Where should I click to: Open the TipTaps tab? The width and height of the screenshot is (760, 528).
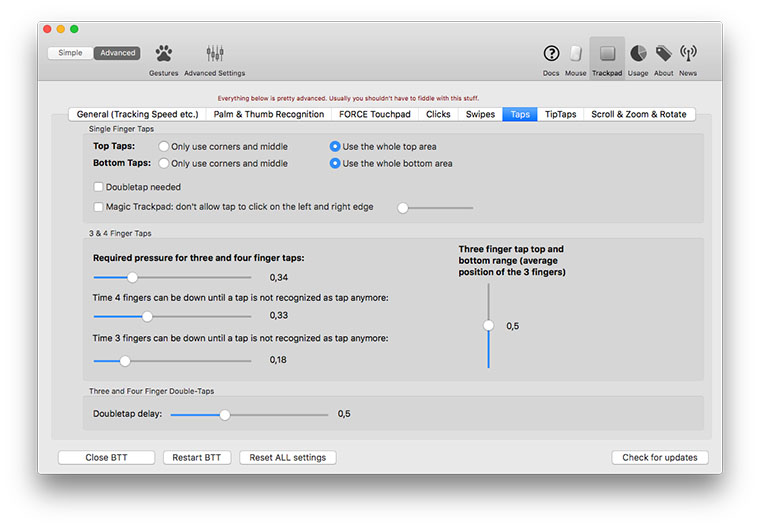[x=560, y=114]
